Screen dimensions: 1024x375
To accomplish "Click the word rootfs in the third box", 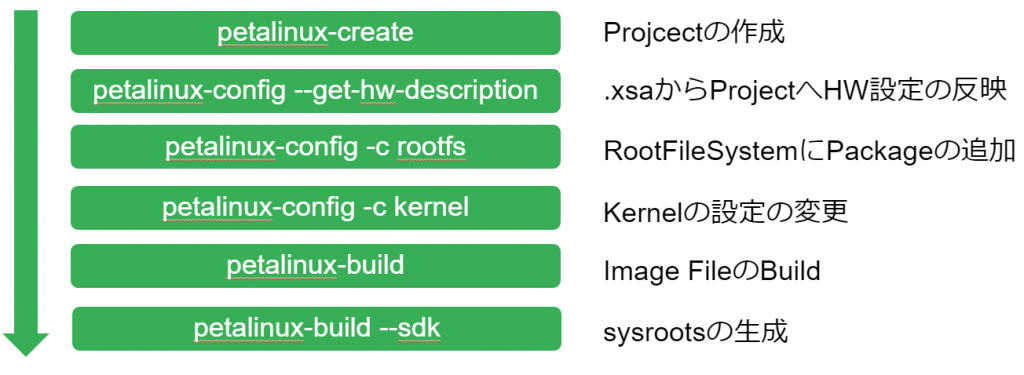I will 432,148.
